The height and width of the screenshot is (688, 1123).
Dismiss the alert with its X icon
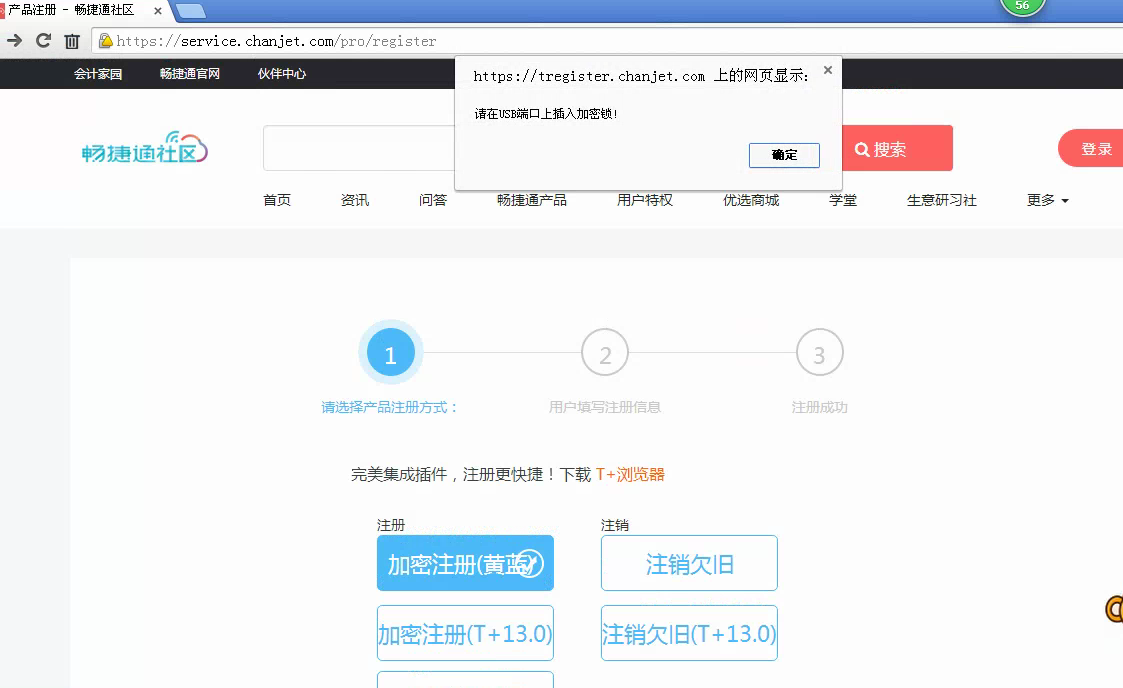point(828,69)
